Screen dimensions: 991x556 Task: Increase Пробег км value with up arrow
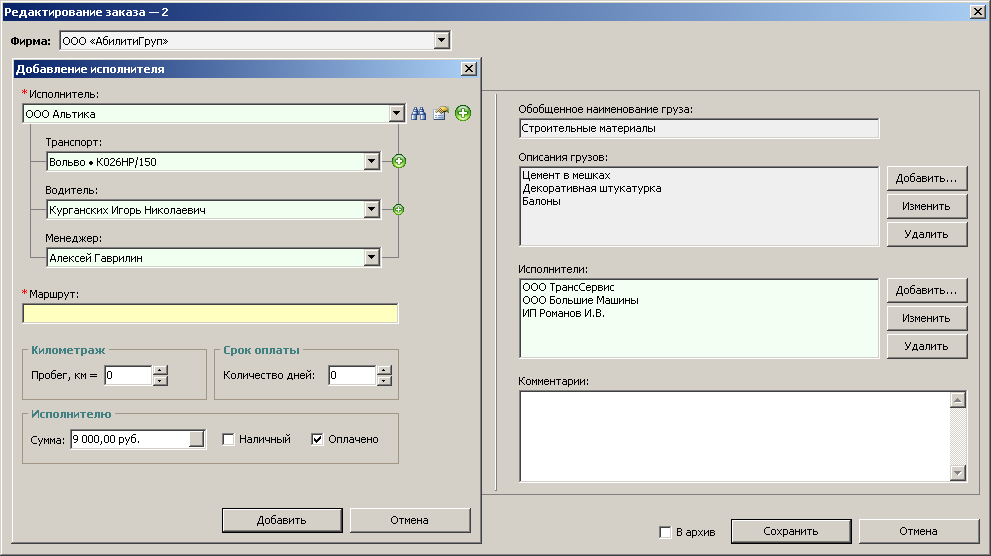coord(160,370)
